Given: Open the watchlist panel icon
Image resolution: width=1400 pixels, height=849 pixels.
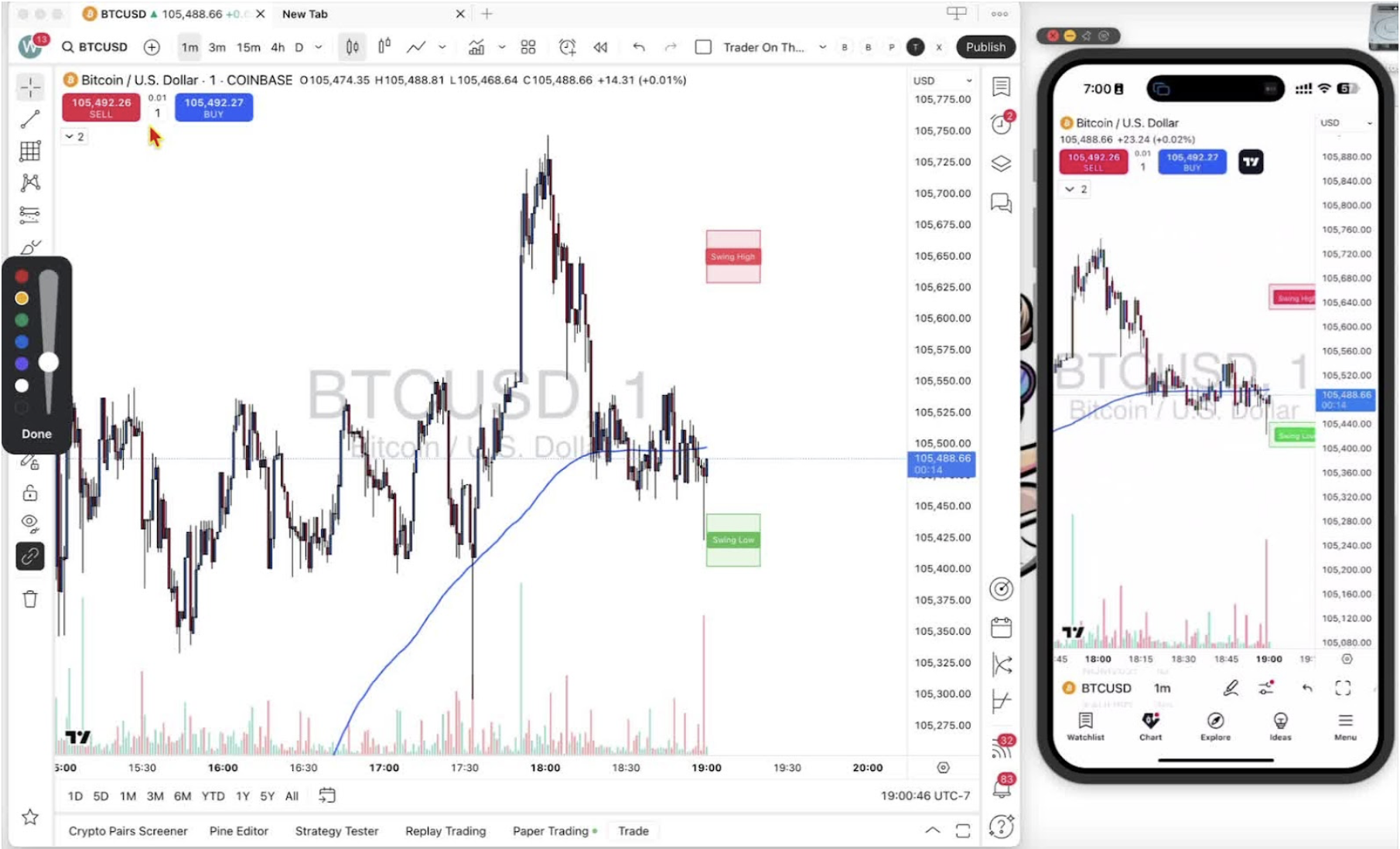Looking at the screenshot, I should (1001, 87).
